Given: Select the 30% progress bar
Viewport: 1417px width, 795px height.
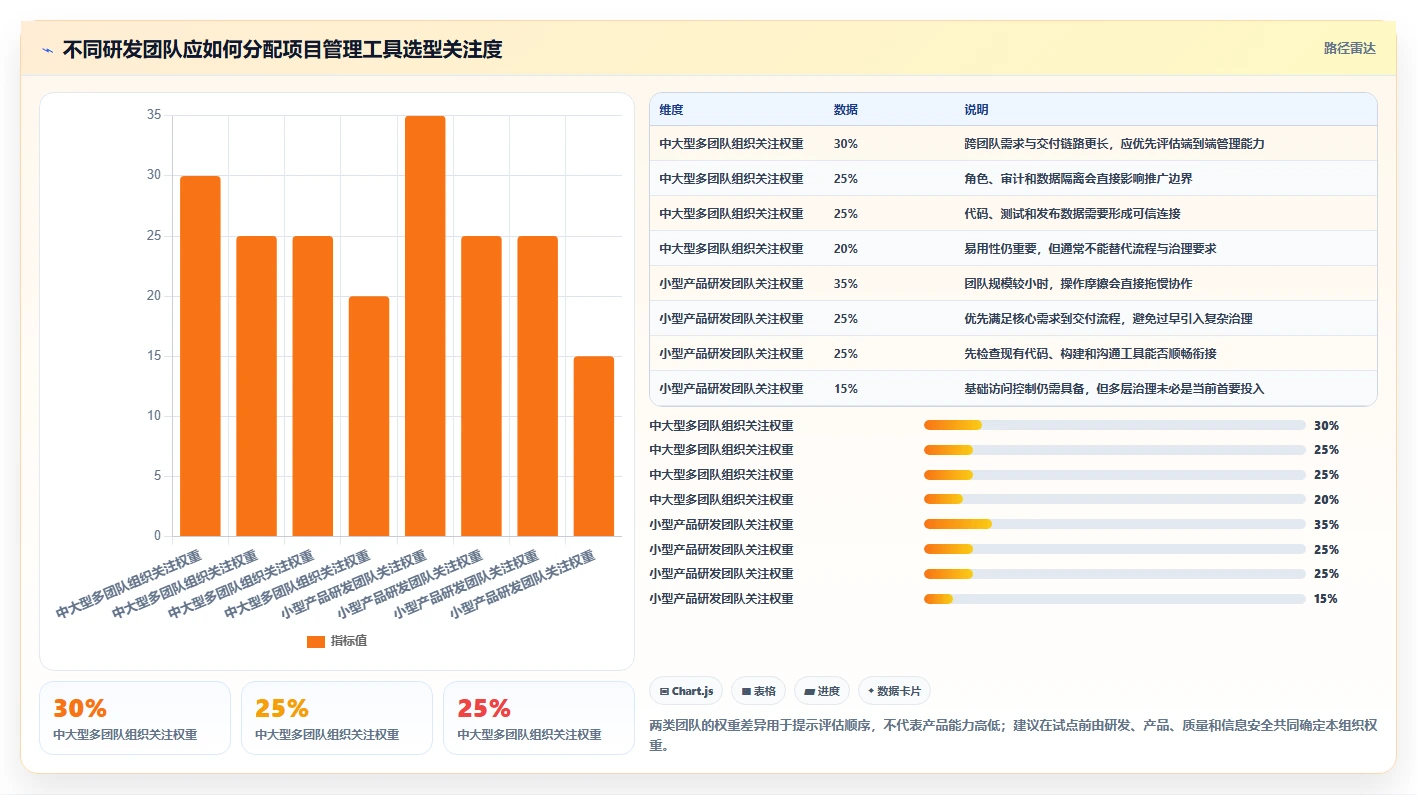Looking at the screenshot, I should tap(1115, 425).
